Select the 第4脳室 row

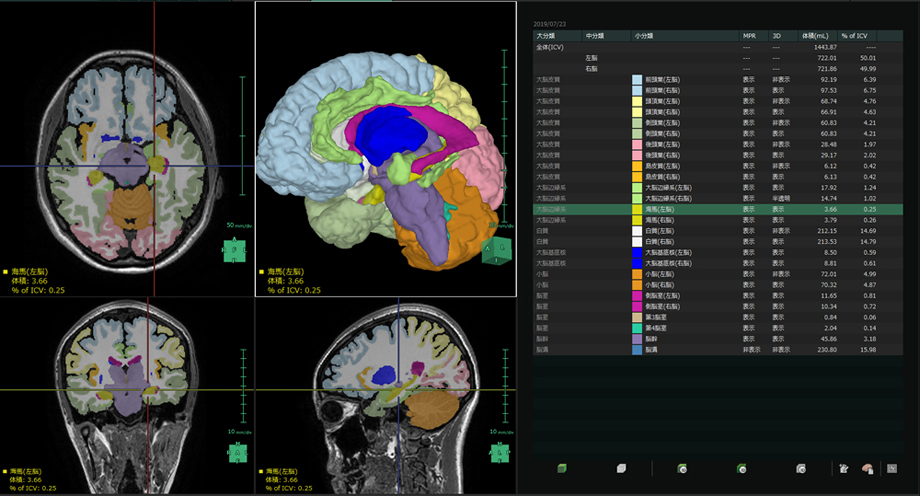click(718, 328)
